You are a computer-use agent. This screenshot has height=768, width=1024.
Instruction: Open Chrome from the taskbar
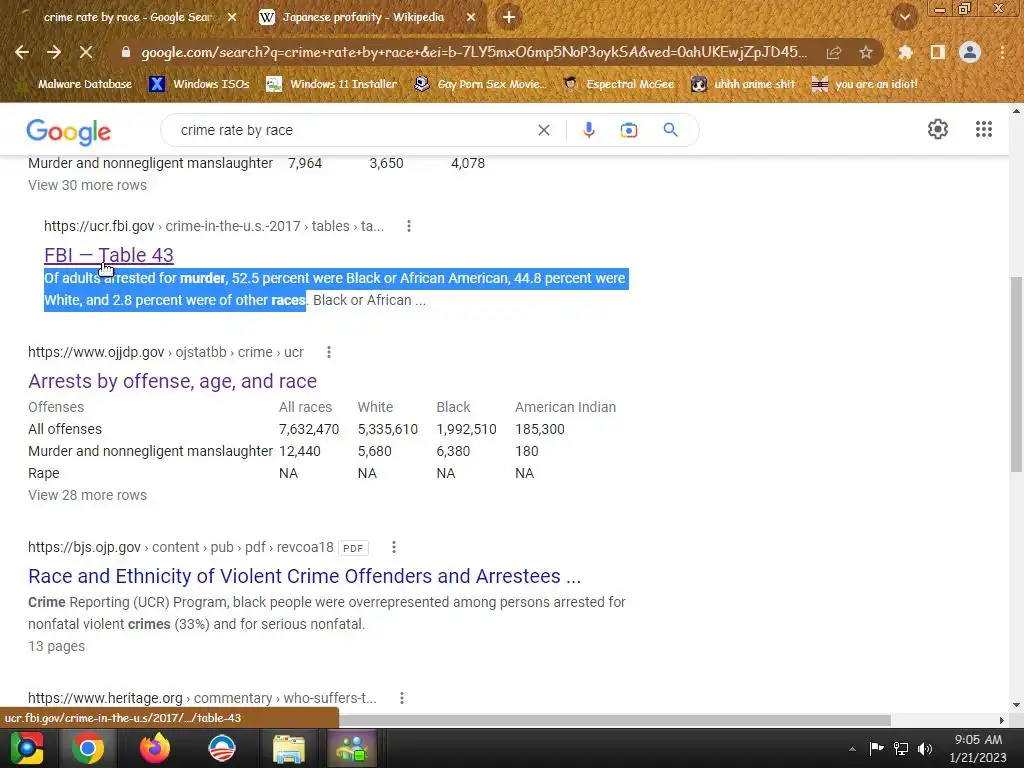click(88, 748)
